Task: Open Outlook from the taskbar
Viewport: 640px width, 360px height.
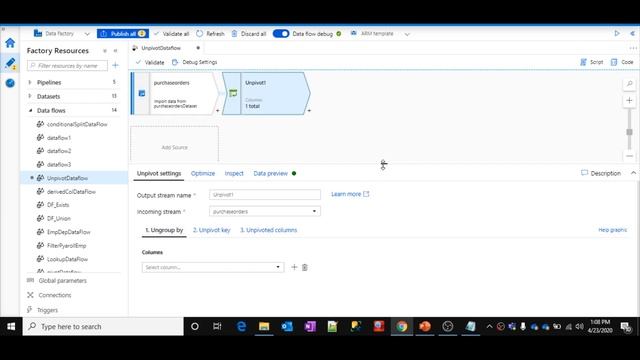Action: click(287, 327)
